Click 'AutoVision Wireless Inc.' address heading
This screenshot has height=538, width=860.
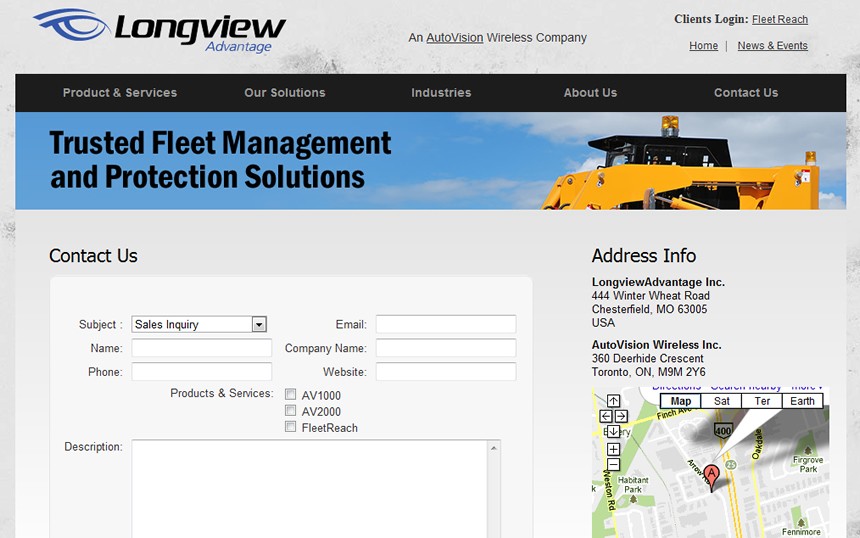(657, 345)
